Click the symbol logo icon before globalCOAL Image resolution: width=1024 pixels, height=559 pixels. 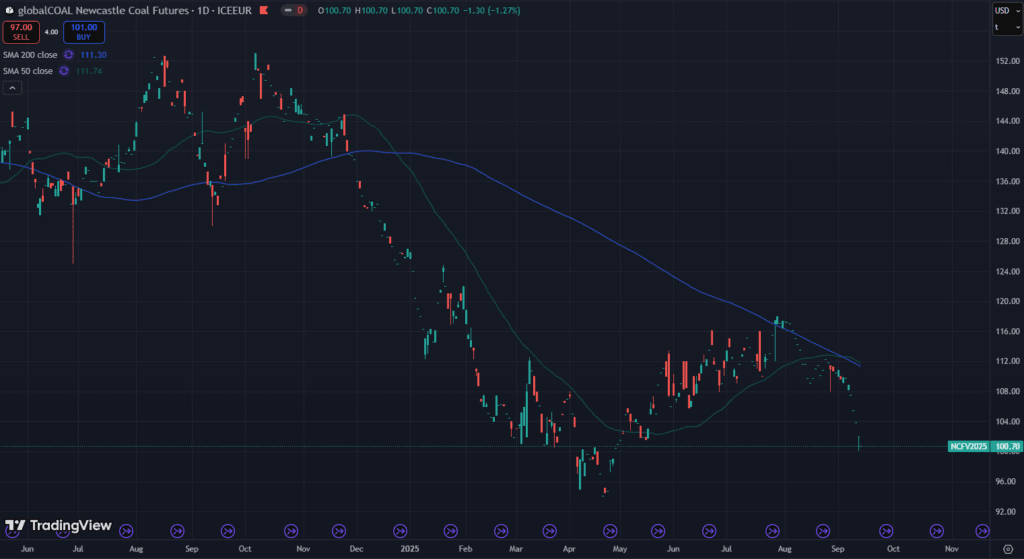(9, 10)
